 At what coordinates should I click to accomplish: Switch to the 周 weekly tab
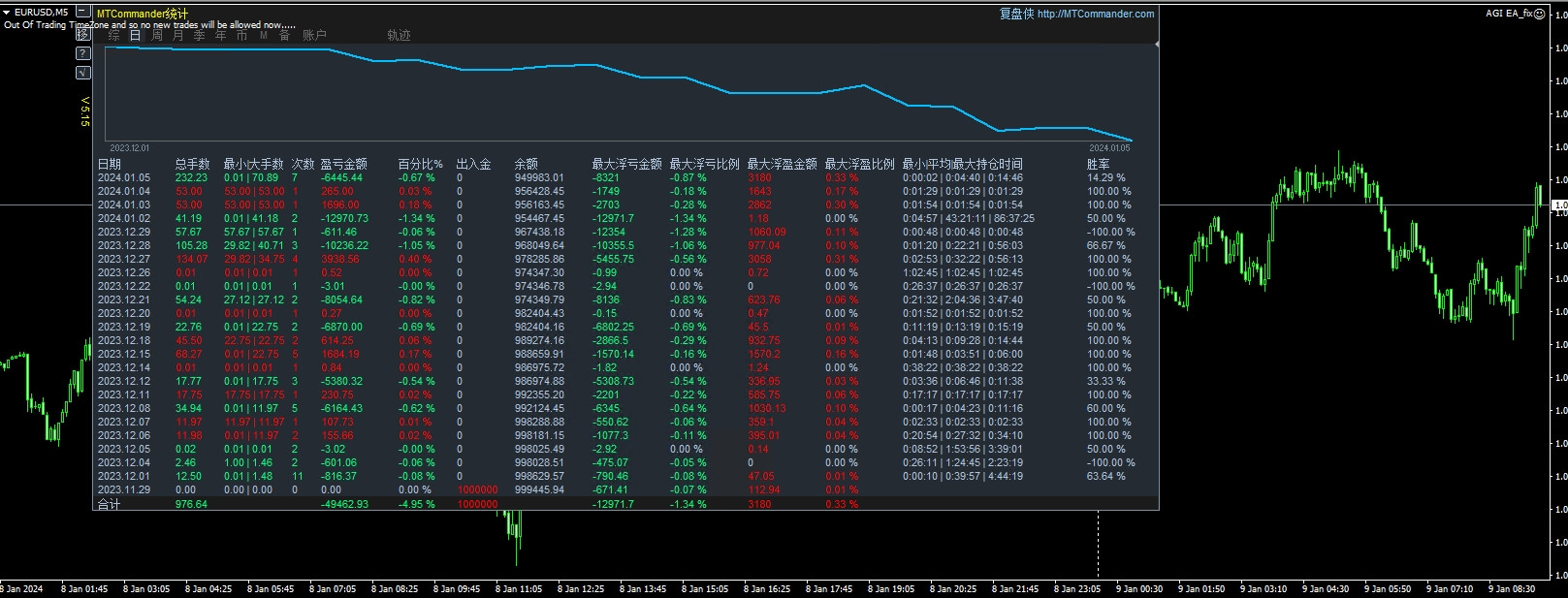tap(156, 35)
